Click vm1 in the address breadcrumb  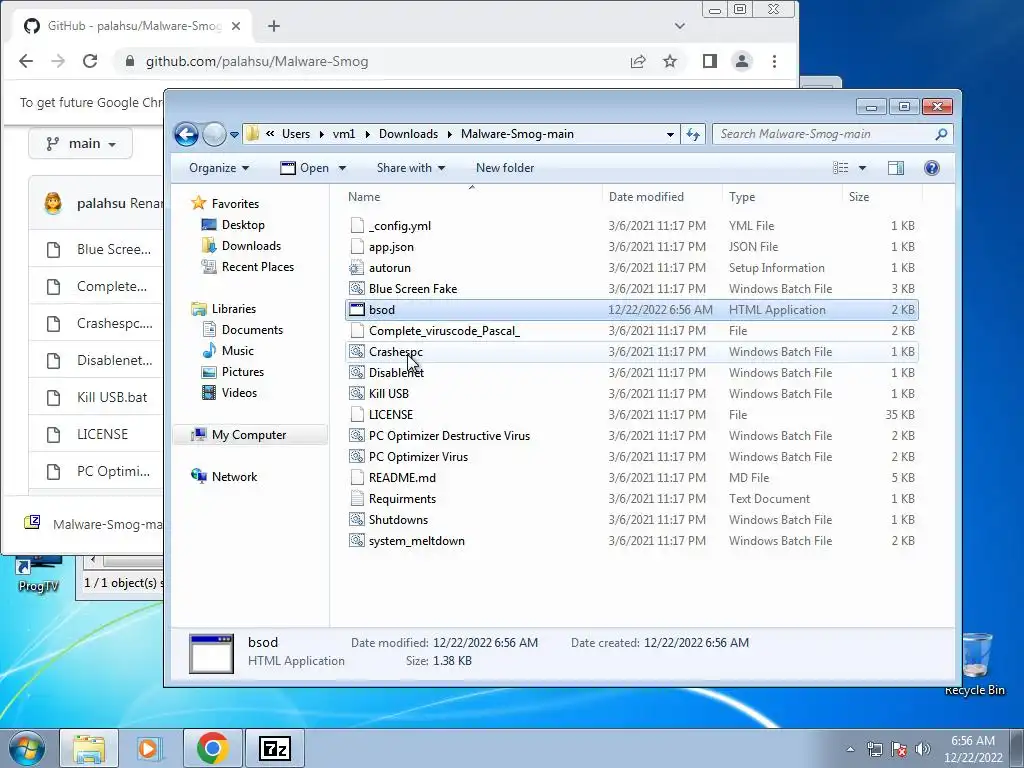(x=344, y=134)
